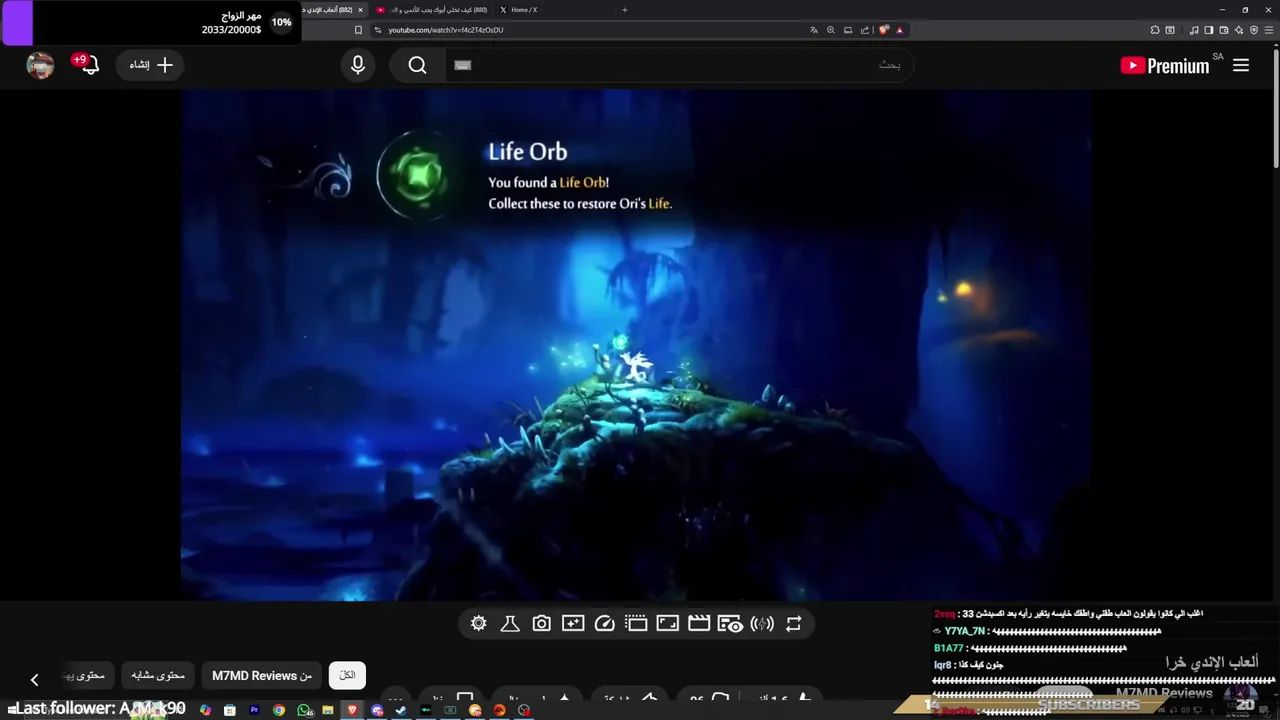
Task: Click the sparkle filters icon
Action: 573,624
